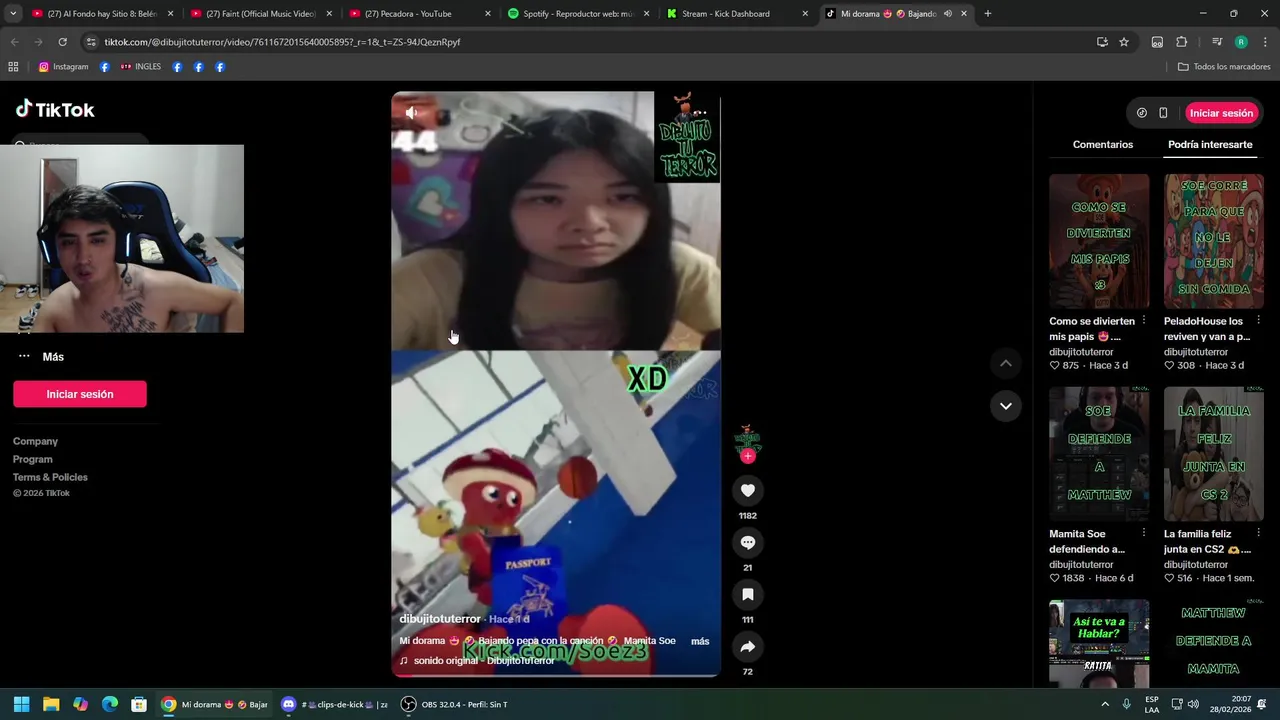Switch to the Pecadora - YouTube tab
Viewport: 1280px width, 720px height.
419,14
